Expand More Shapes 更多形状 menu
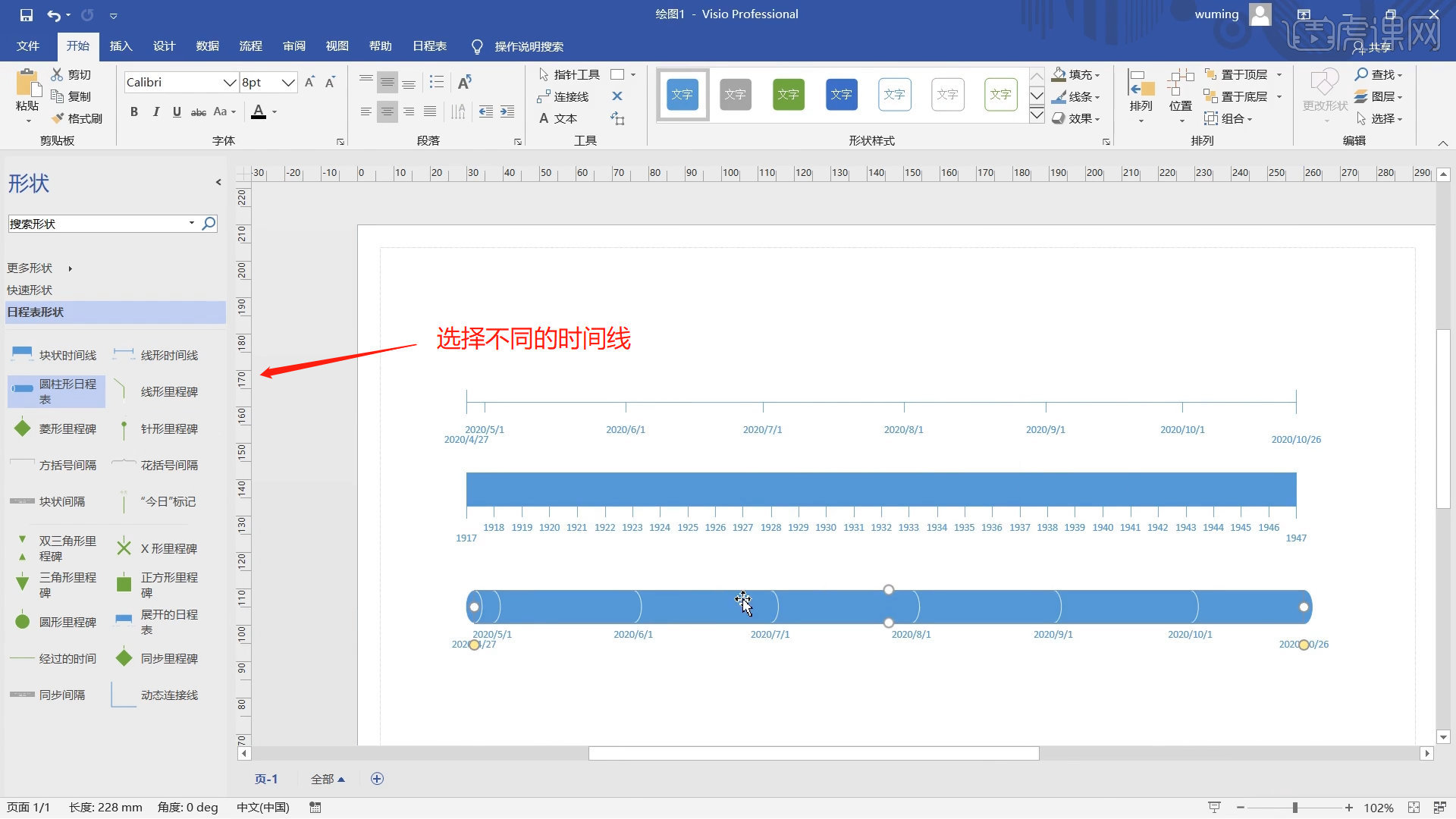Screen dimensions: 1456x819 pos(39,268)
